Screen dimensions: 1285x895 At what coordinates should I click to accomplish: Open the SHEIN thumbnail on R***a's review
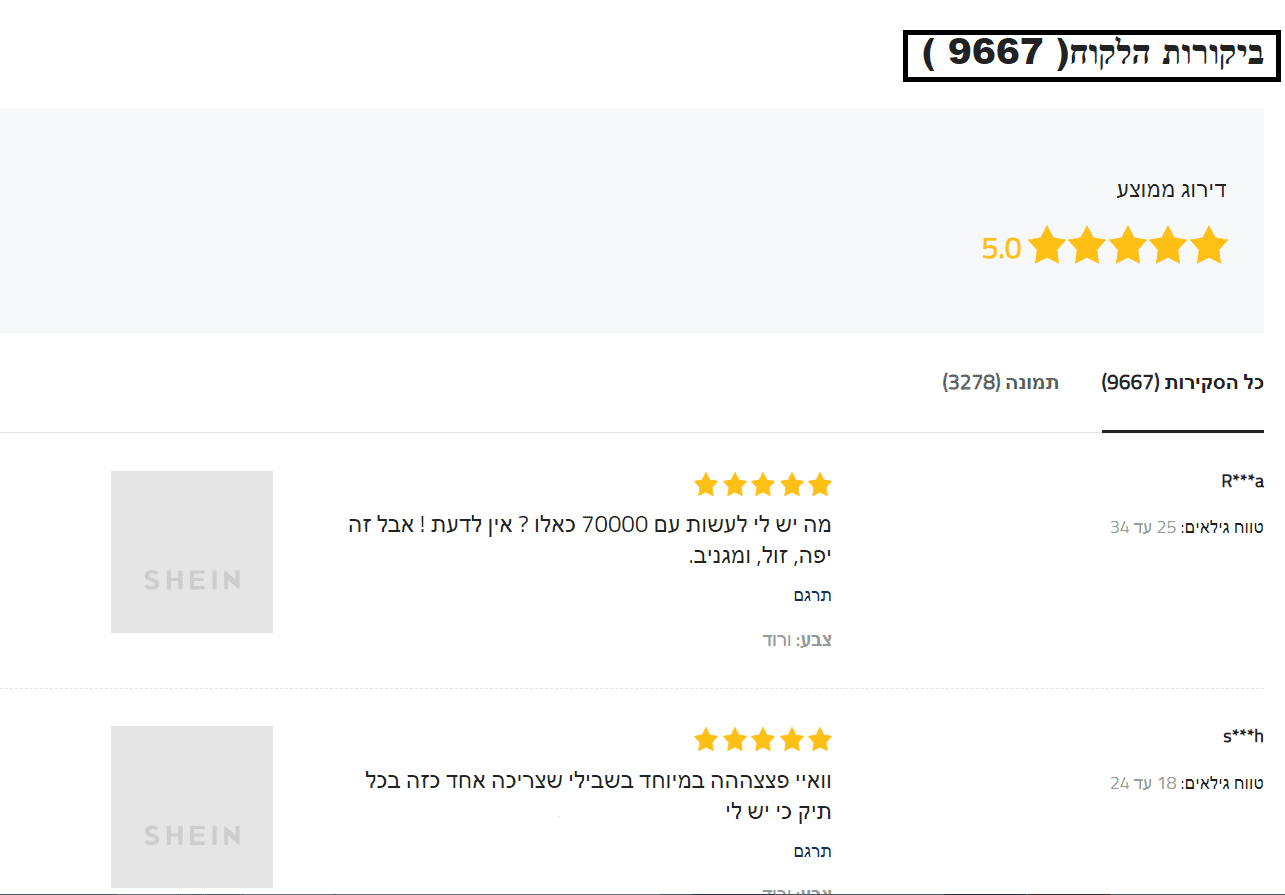tap(192, 552)
